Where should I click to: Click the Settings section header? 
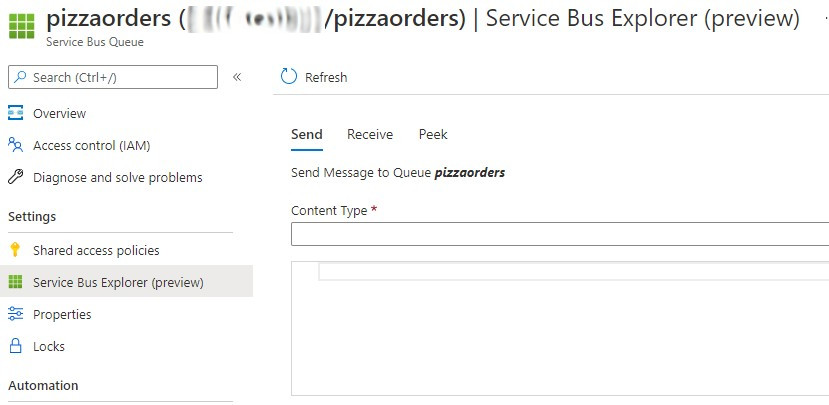tap(32, 216)
